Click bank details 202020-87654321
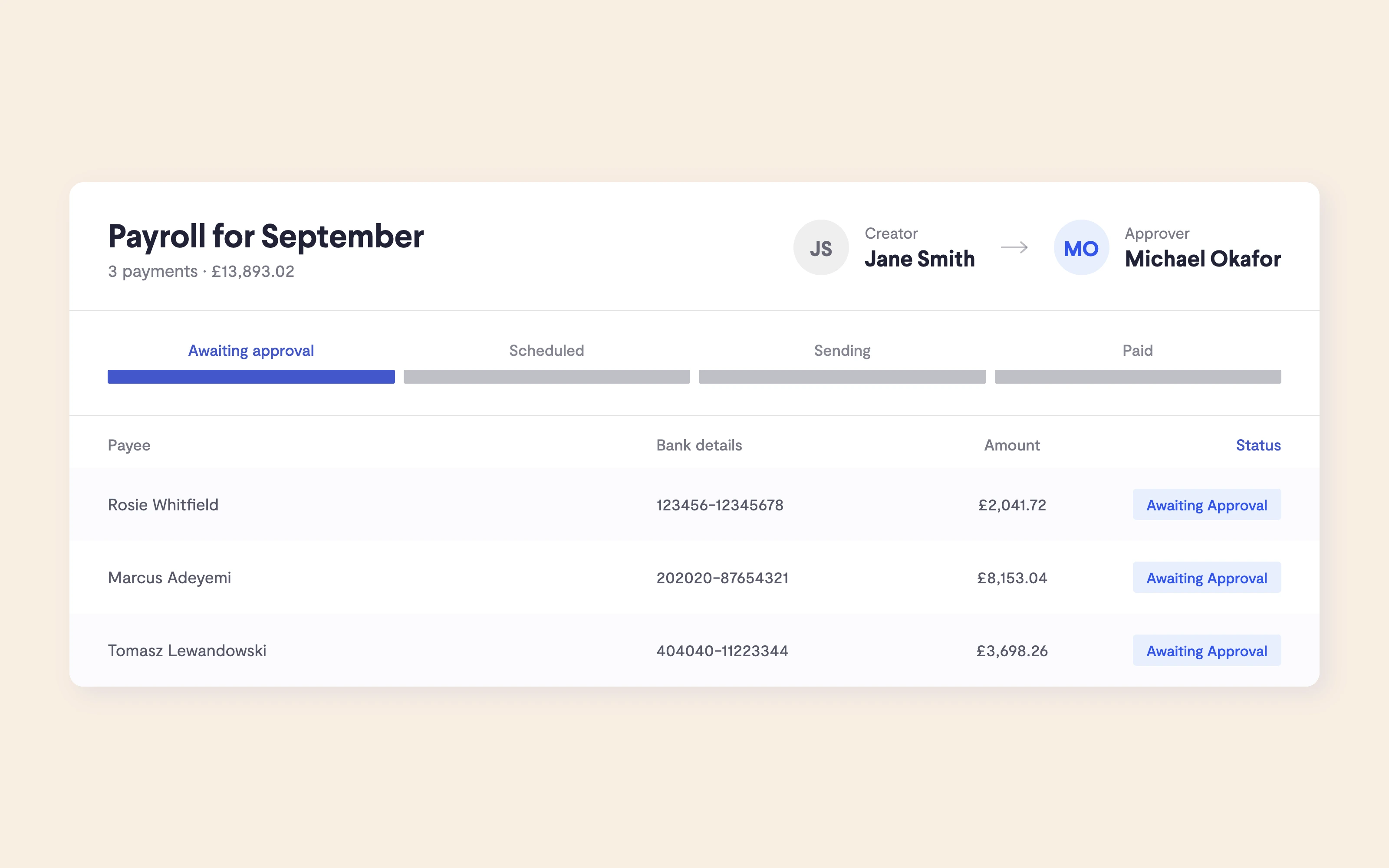Screen dimensions: 1389x868 (722, 578)
